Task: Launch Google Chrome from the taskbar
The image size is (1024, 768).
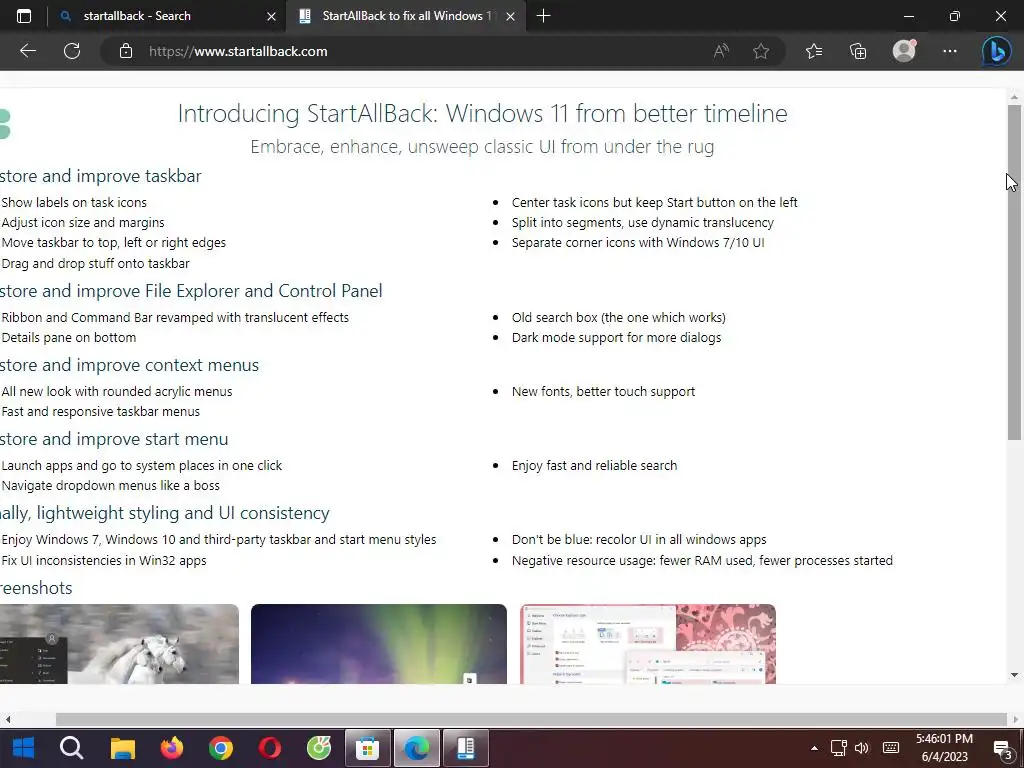Action: pos(221,748)
